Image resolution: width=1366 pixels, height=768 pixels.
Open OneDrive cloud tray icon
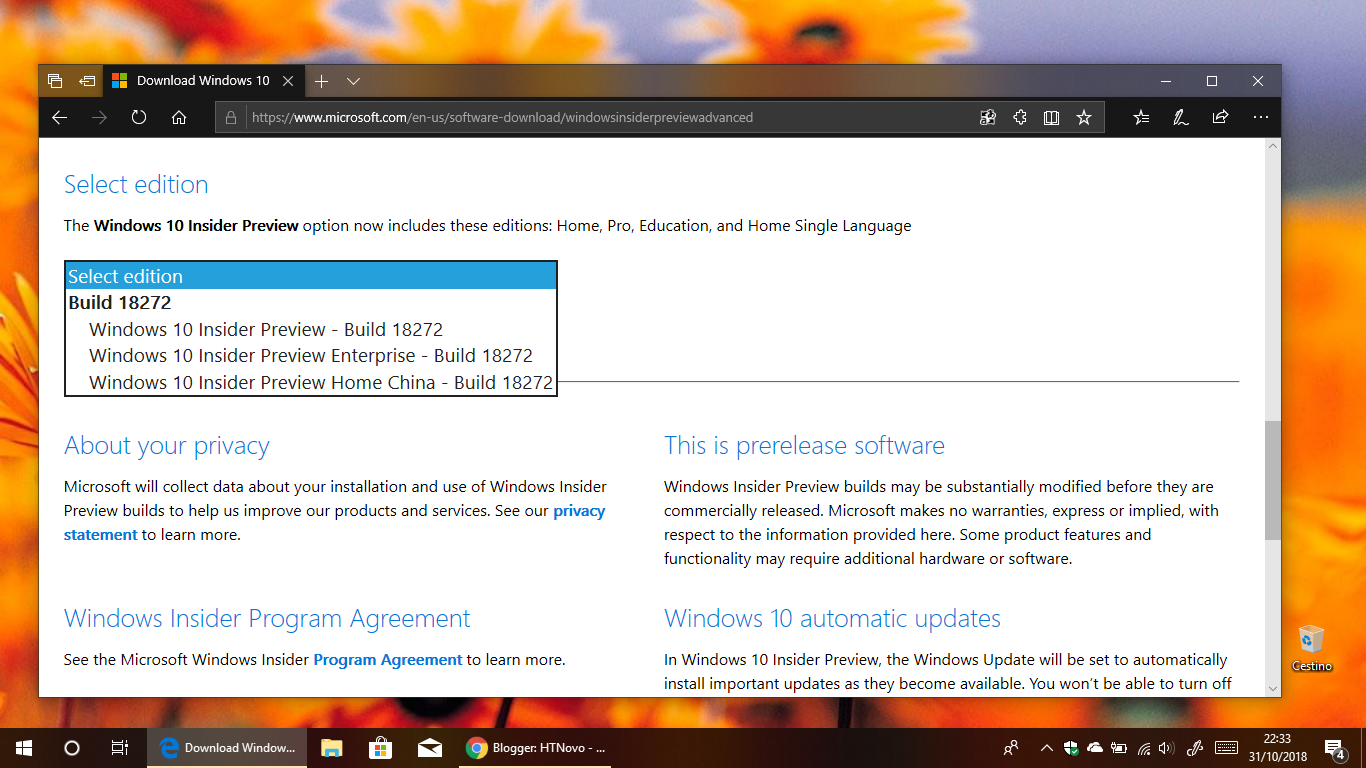(1095, 748)
